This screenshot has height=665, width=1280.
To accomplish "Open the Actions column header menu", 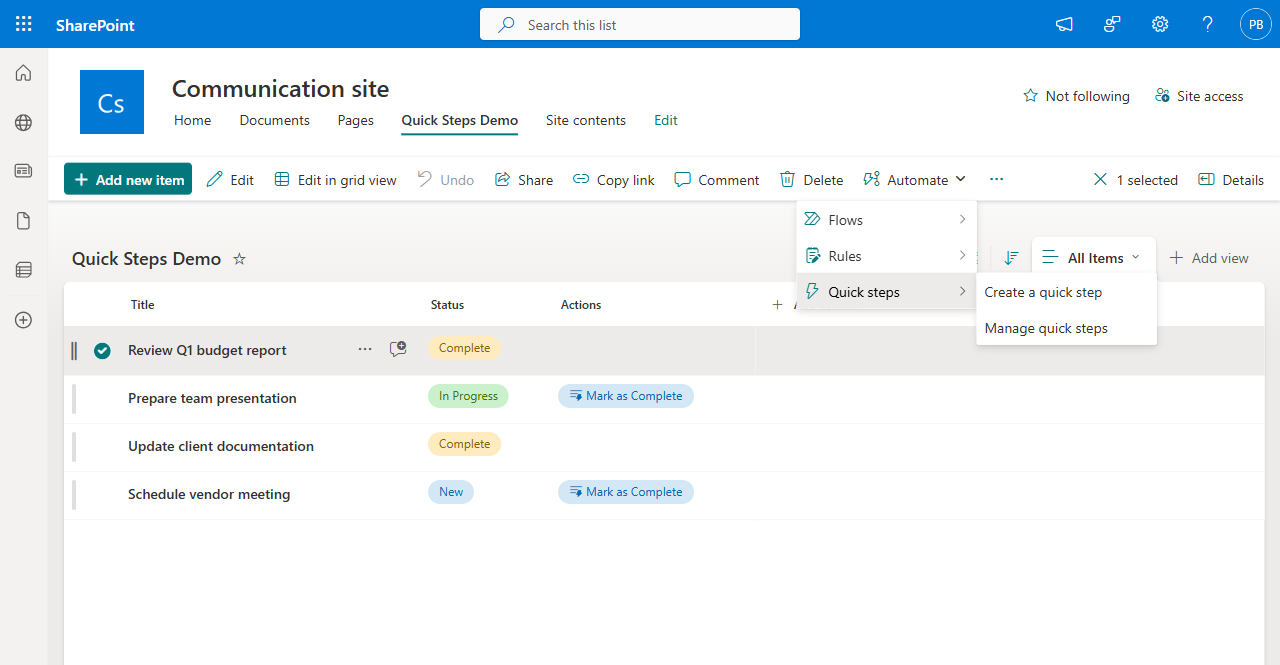I will [x=581, y=305].
